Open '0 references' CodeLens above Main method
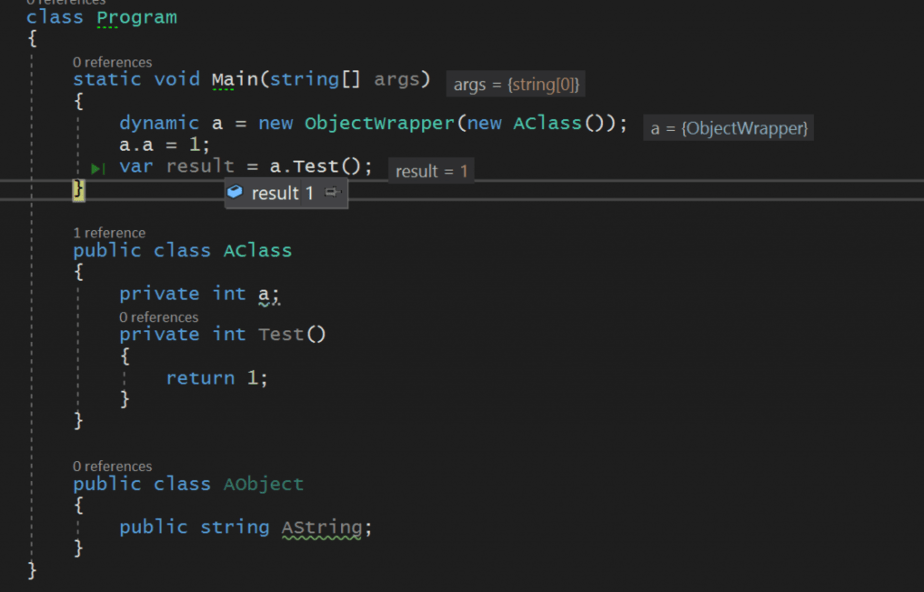924x592 pixels. (112, 62)
